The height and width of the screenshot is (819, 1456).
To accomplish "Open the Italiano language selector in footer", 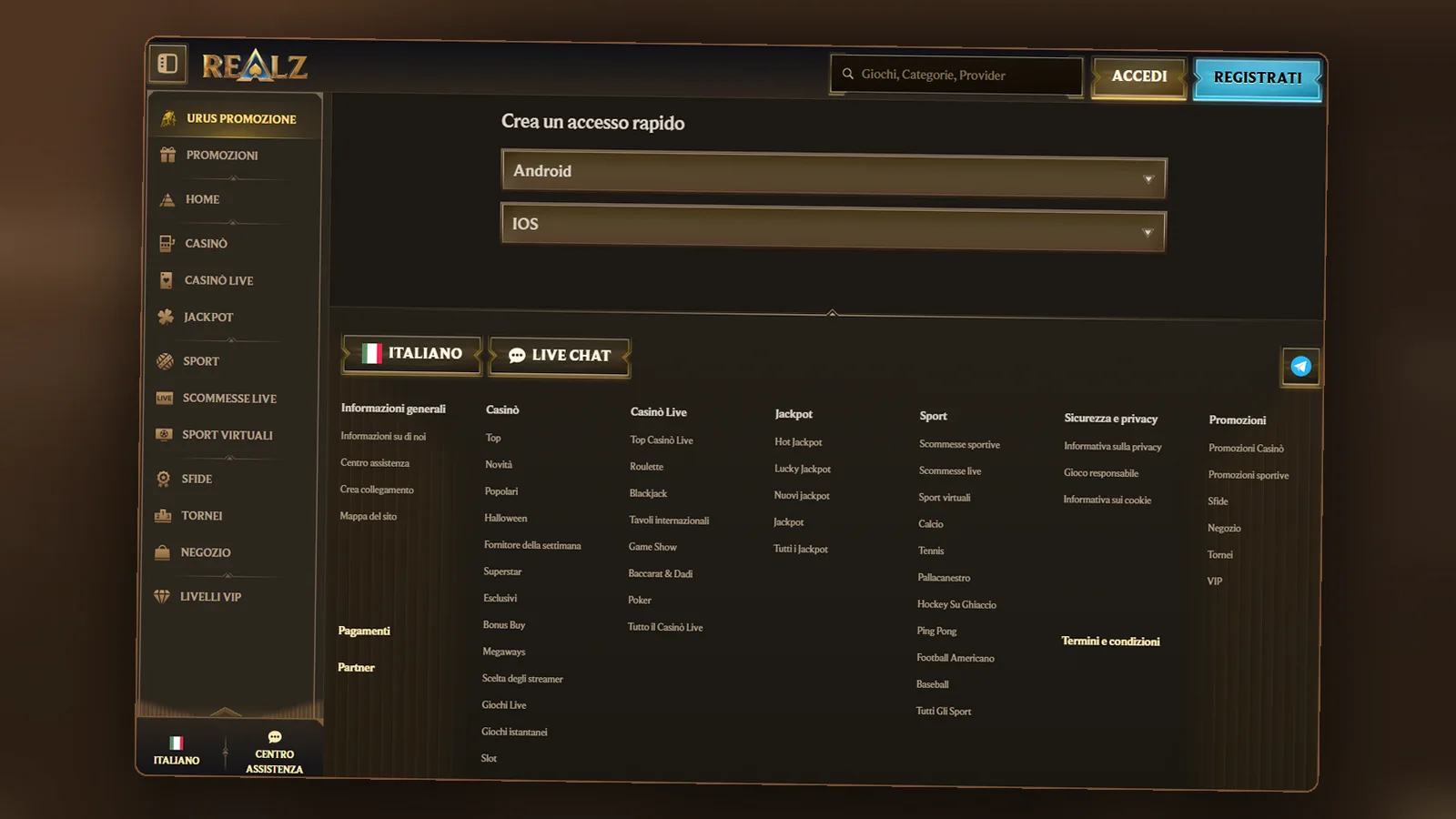I will 411,353.
